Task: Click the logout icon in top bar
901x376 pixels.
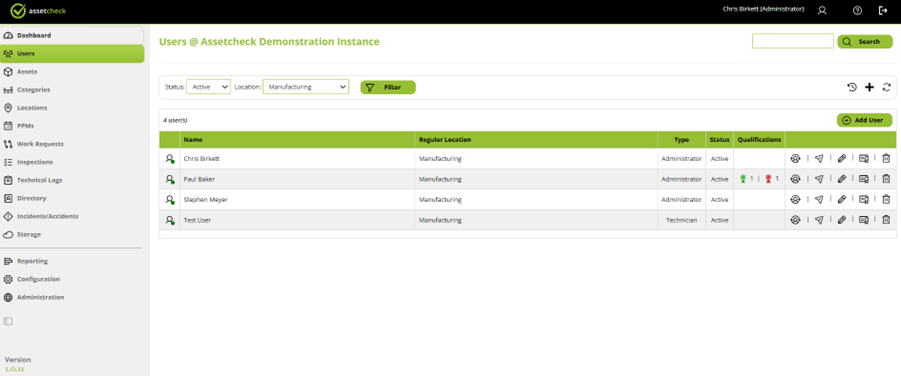Action: pyautogui.click(x=883, y=10)
